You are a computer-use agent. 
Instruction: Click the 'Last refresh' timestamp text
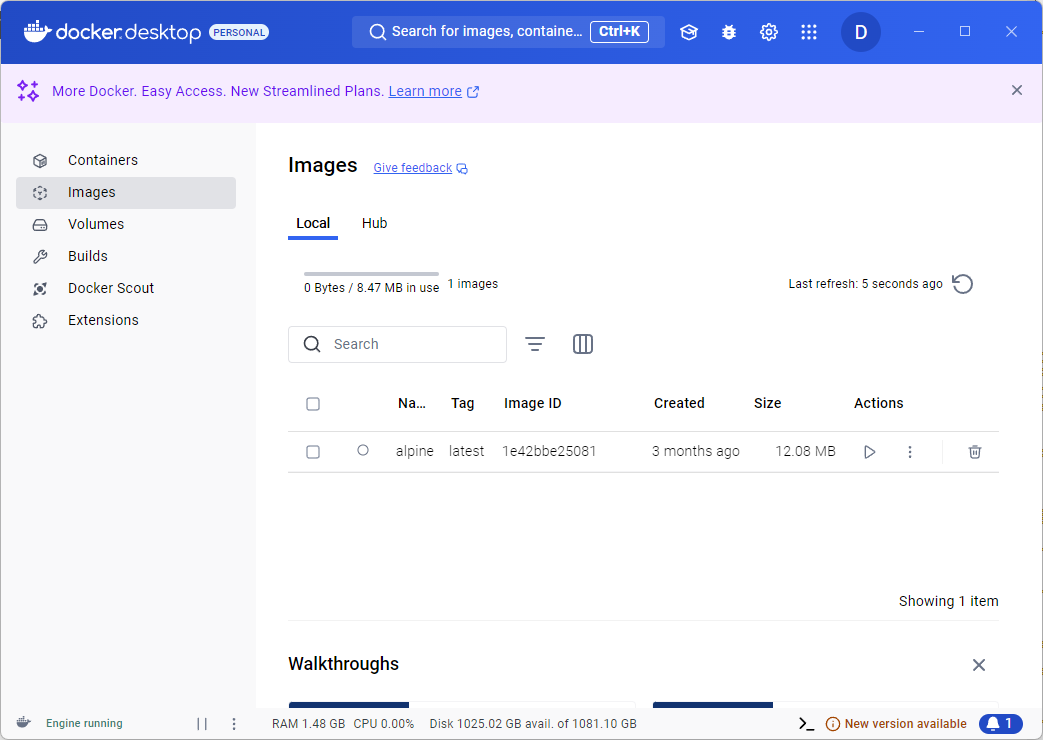(x=865, y=284)
